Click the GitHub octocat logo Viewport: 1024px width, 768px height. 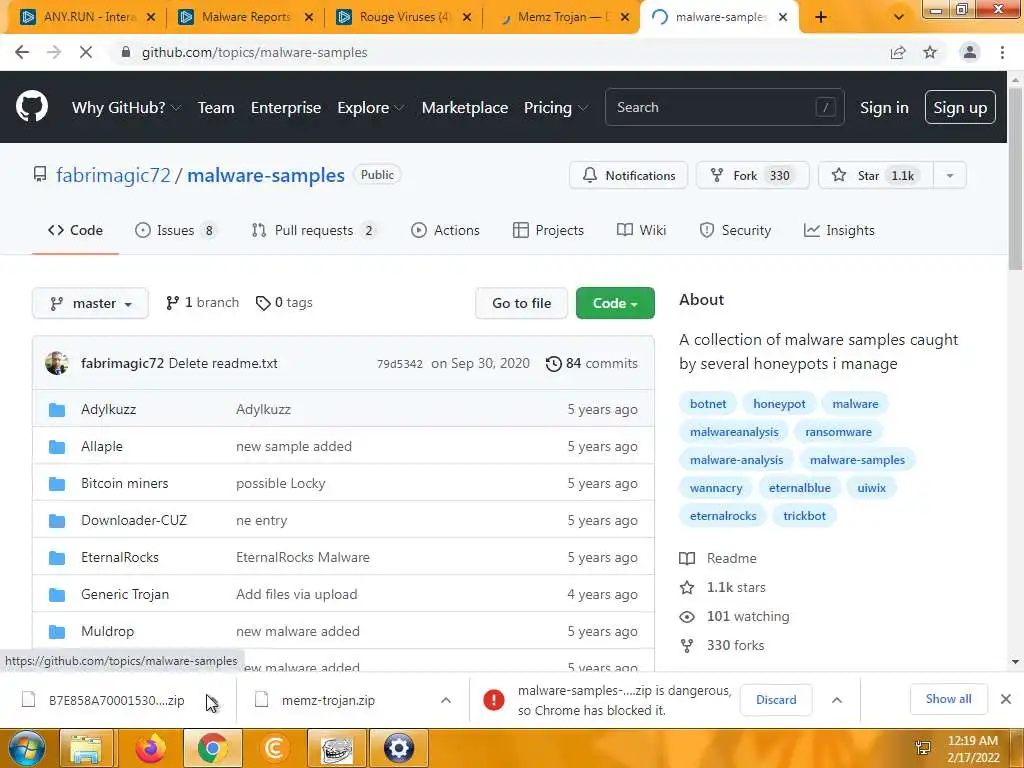(31, 107)
